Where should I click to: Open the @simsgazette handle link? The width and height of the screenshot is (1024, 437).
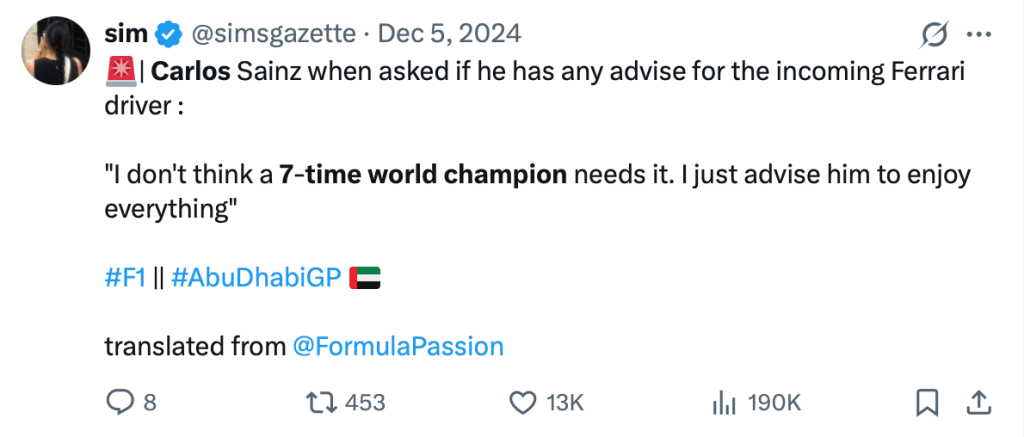[x=272, y=34]
